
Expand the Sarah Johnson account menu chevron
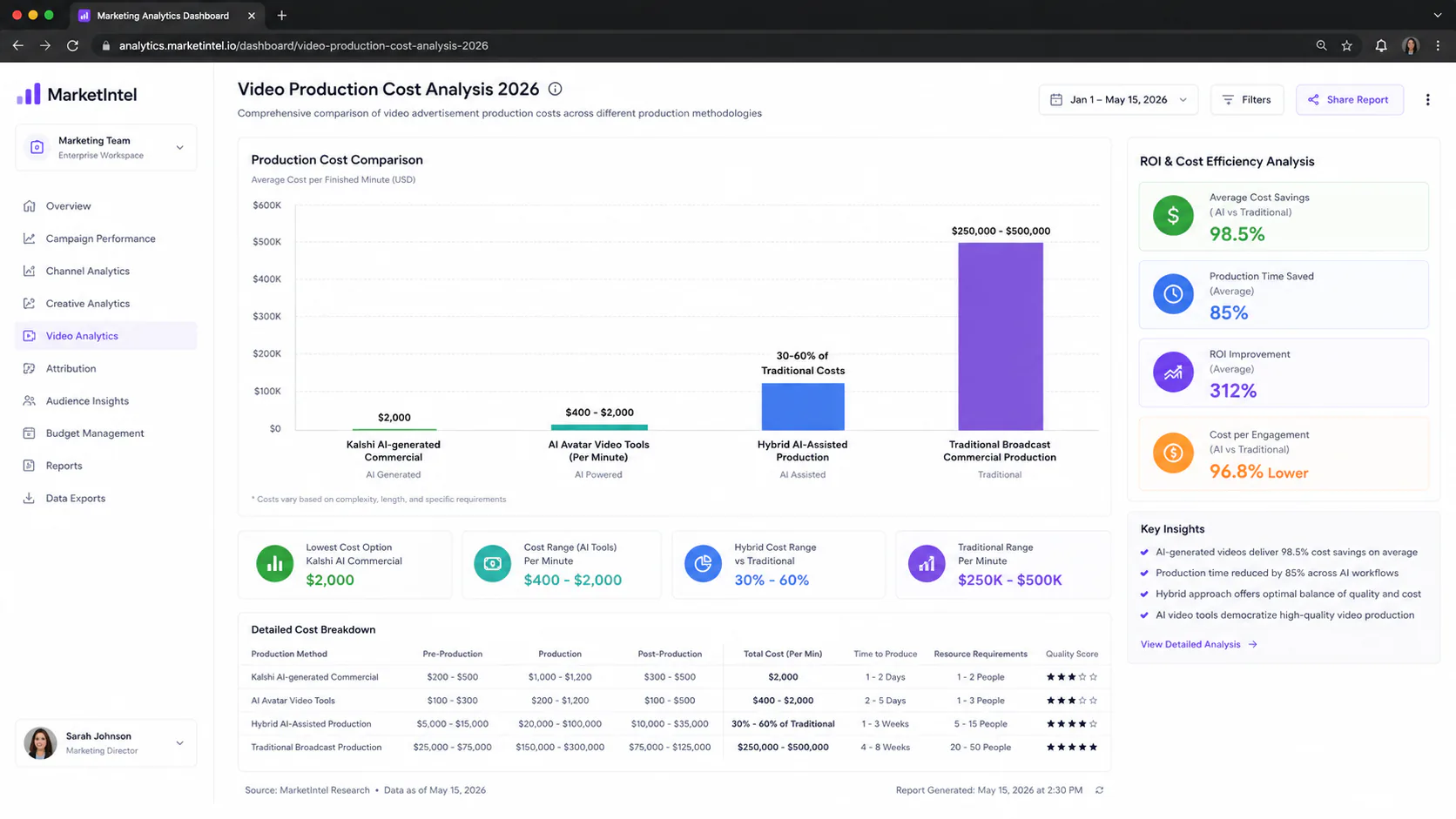(x=179, y=743)
